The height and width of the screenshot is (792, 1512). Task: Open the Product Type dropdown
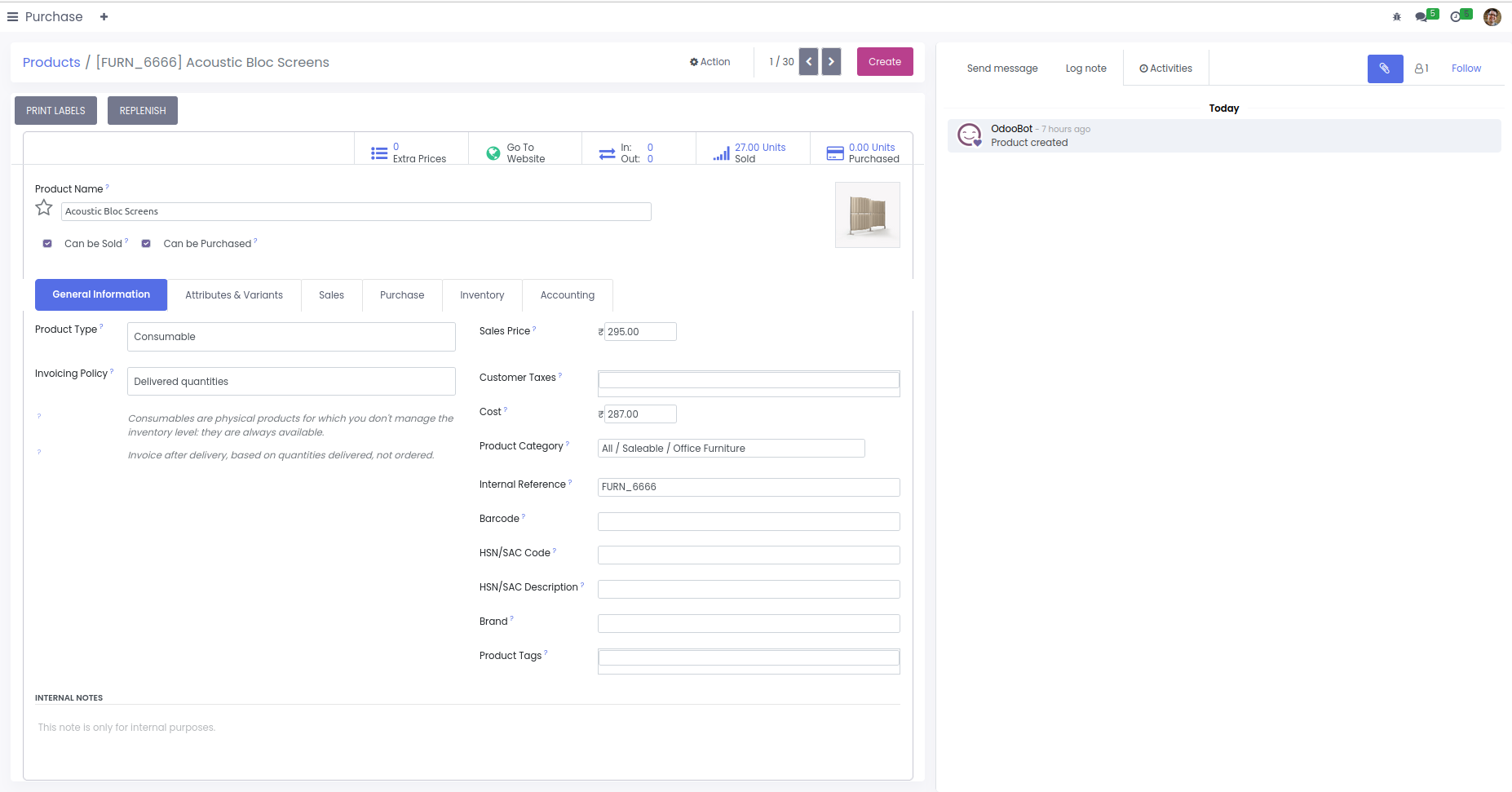tap(291, 337)
